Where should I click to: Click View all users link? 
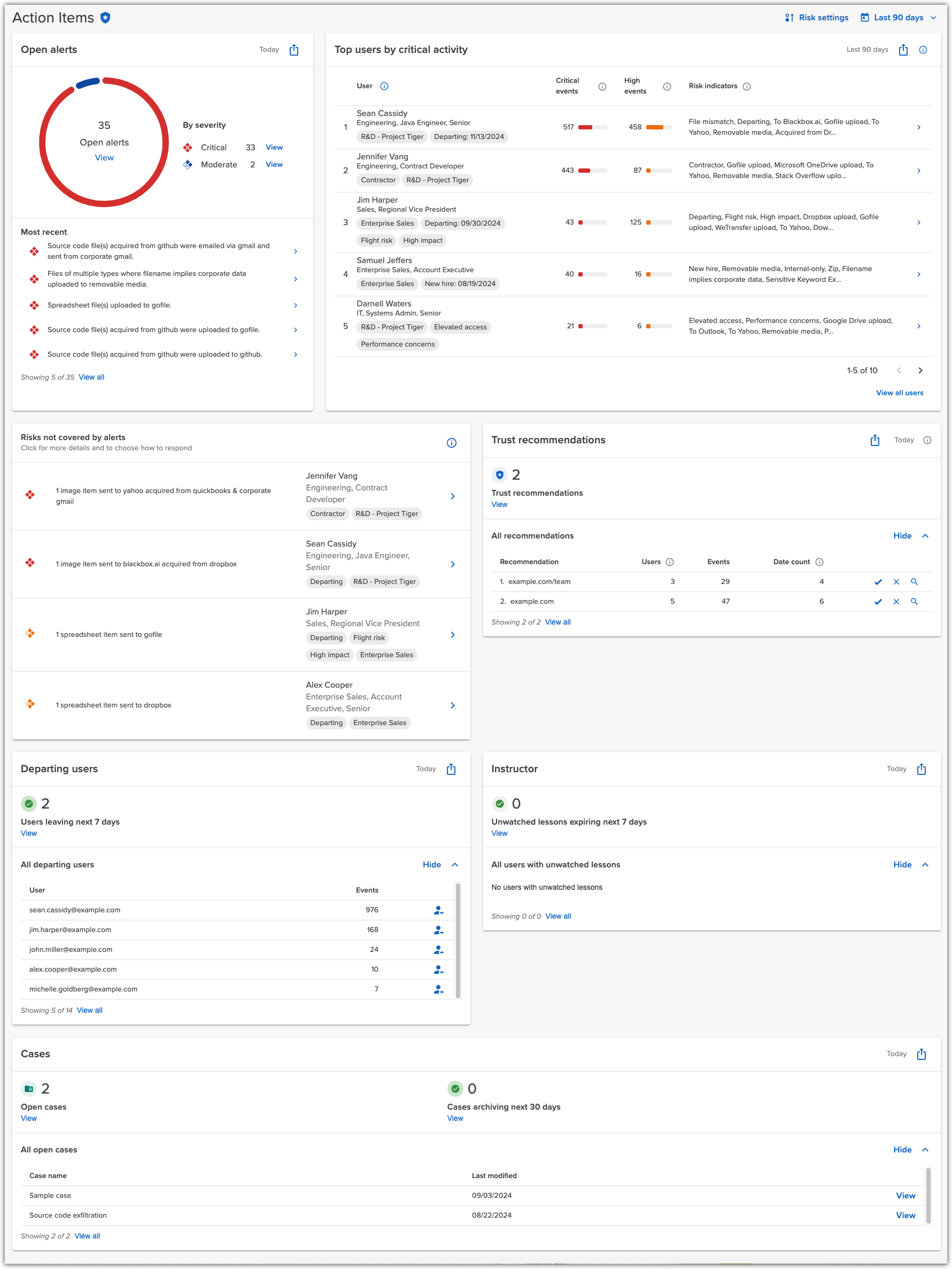(x=900, y=393)
